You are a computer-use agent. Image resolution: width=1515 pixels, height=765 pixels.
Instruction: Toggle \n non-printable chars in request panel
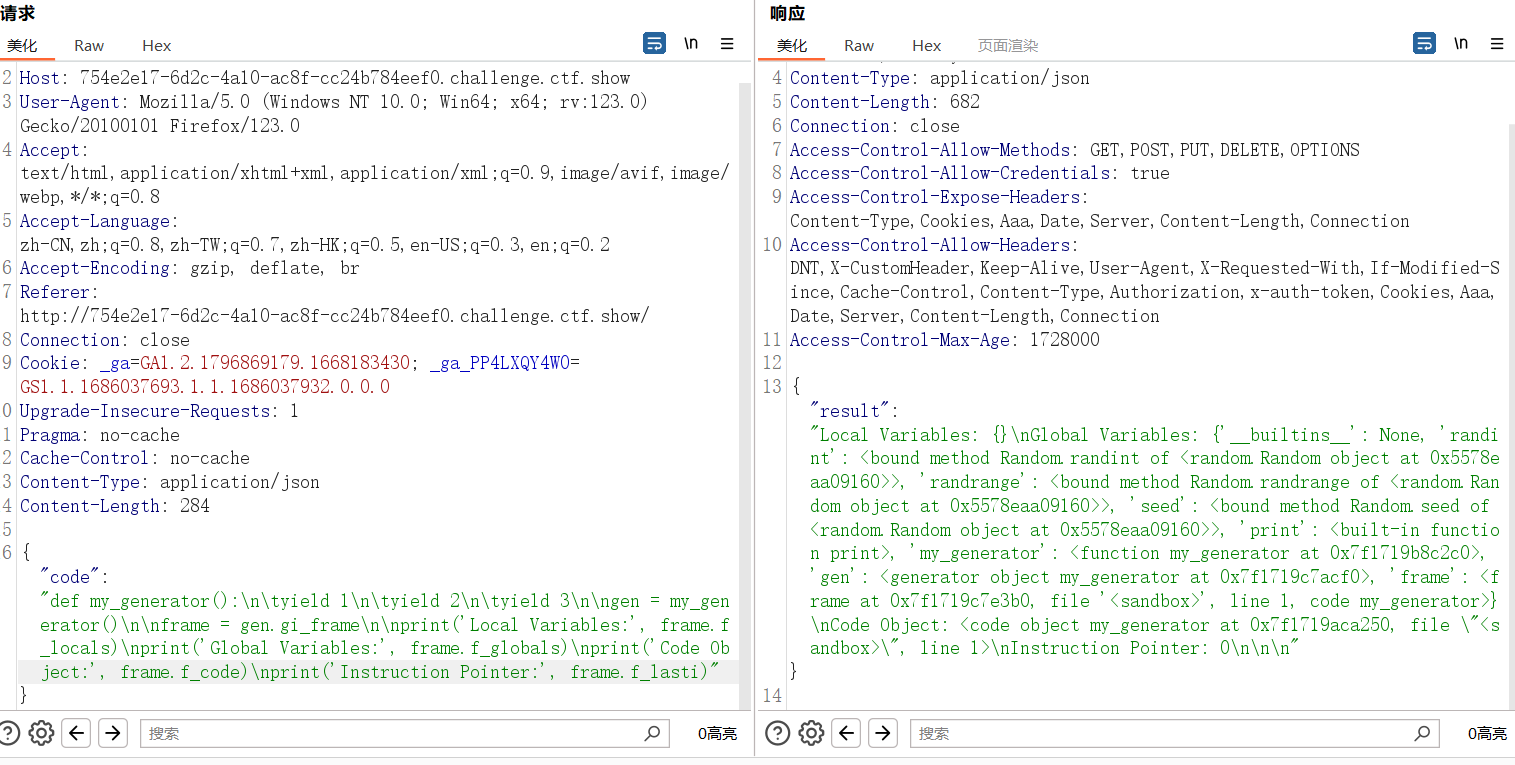pos(691,43)
